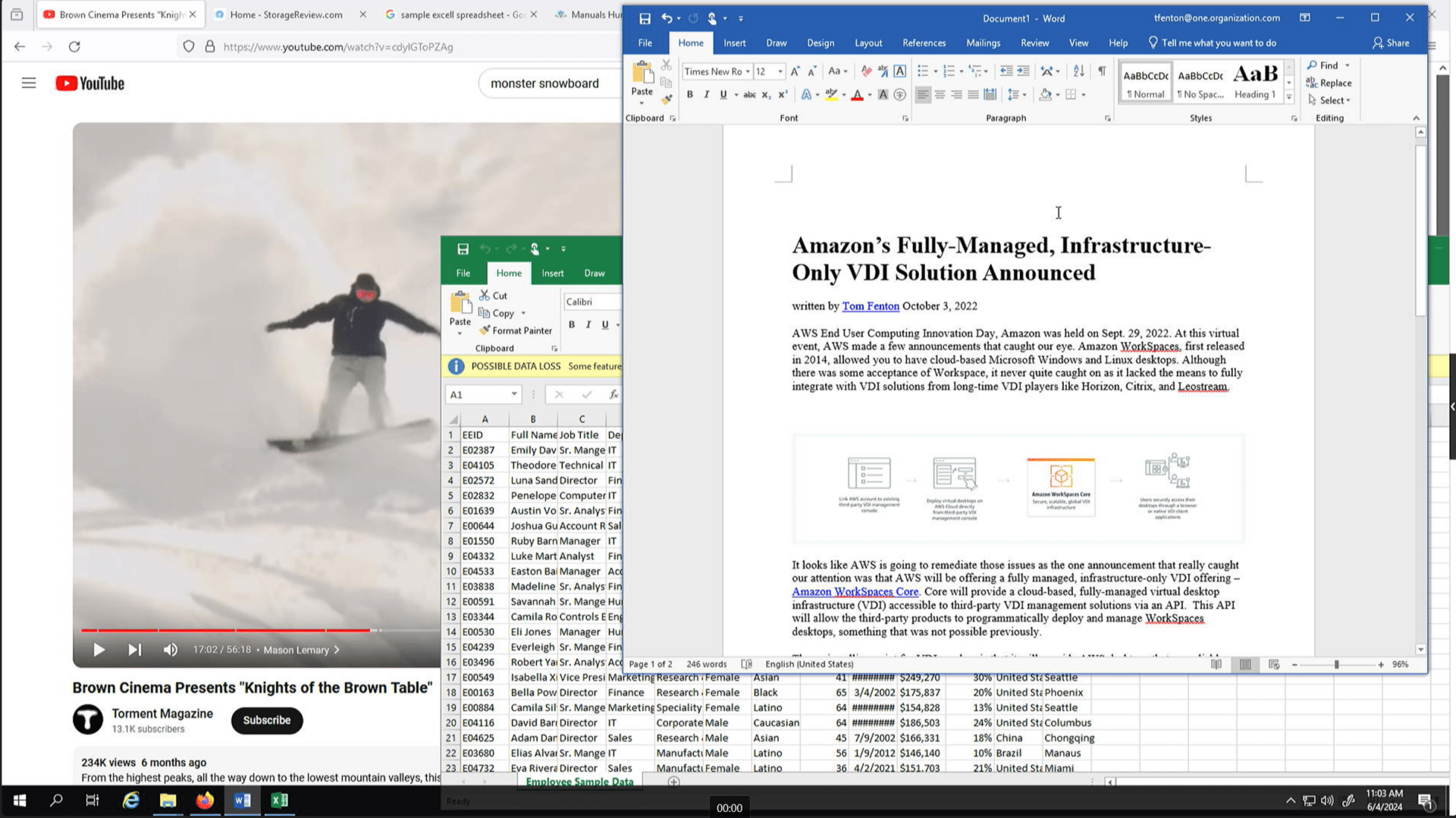Adjust Word zoom slider

click(x=1336, y=664)
